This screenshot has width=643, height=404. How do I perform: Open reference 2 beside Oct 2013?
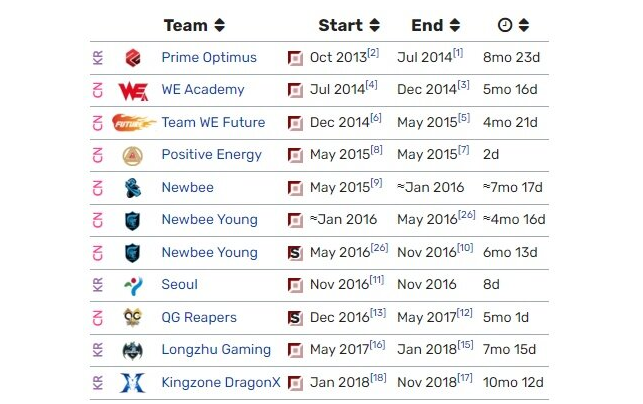pyautogui.click(x=373, y=52)
